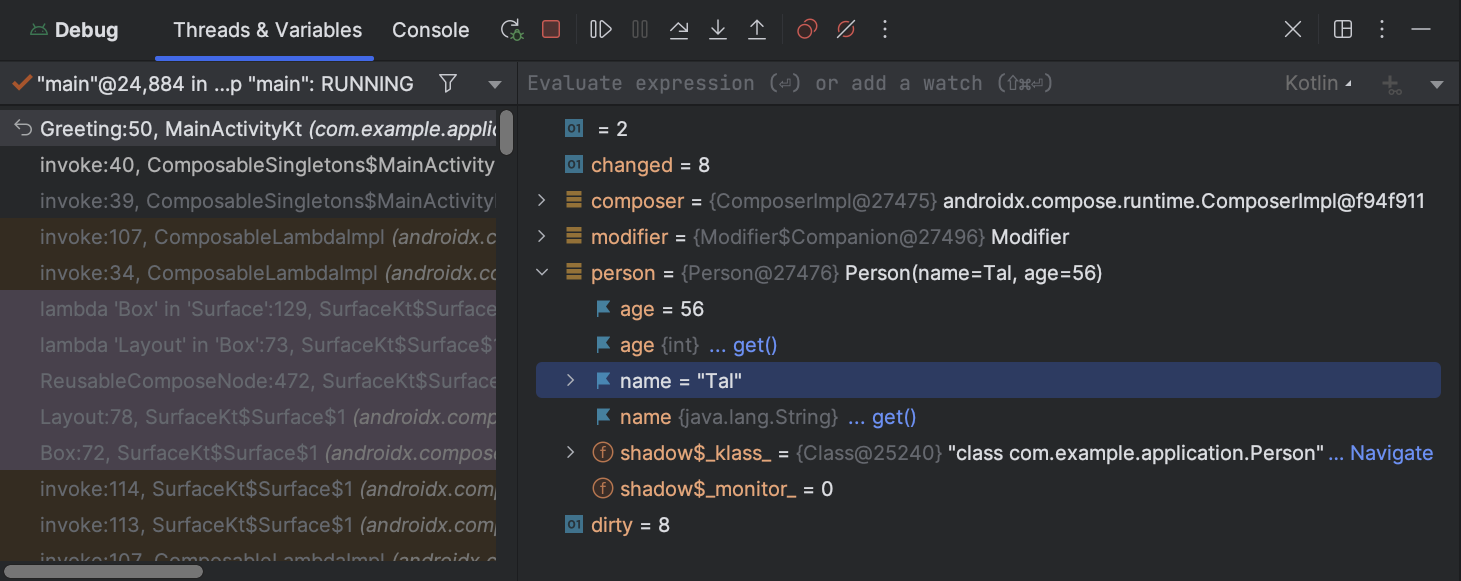Toggle Mute Breakpoints
This screenshot has width=1461, height=581.
click(846, 30)
